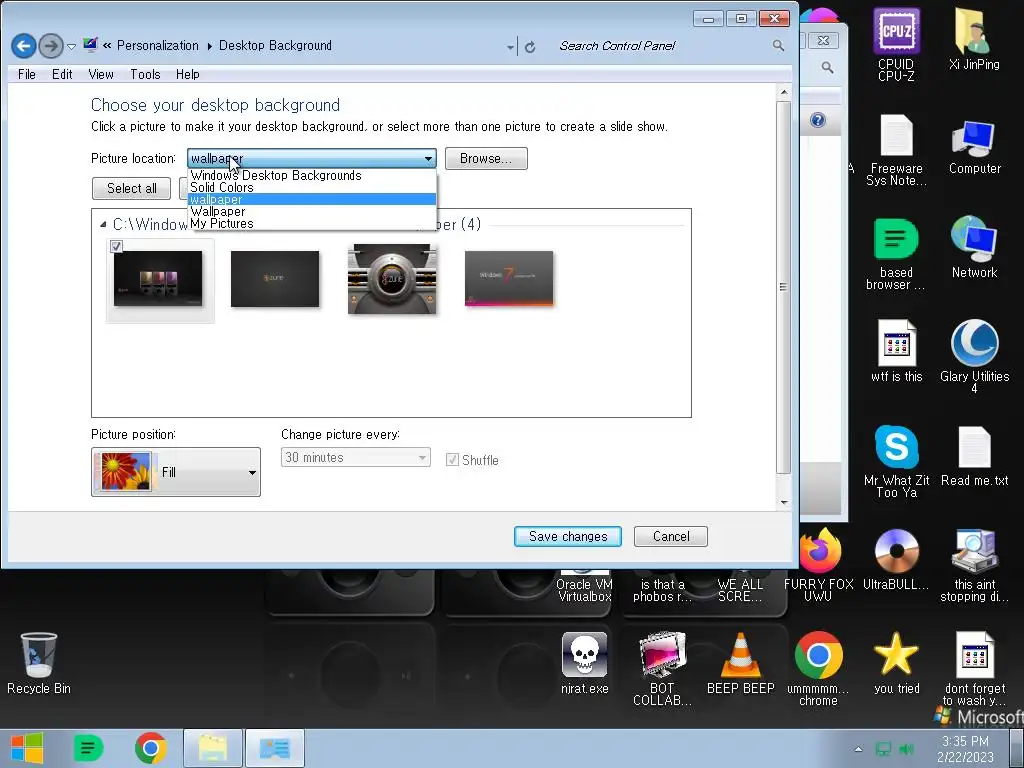Click the refresh address bar icon

(530, 46)
